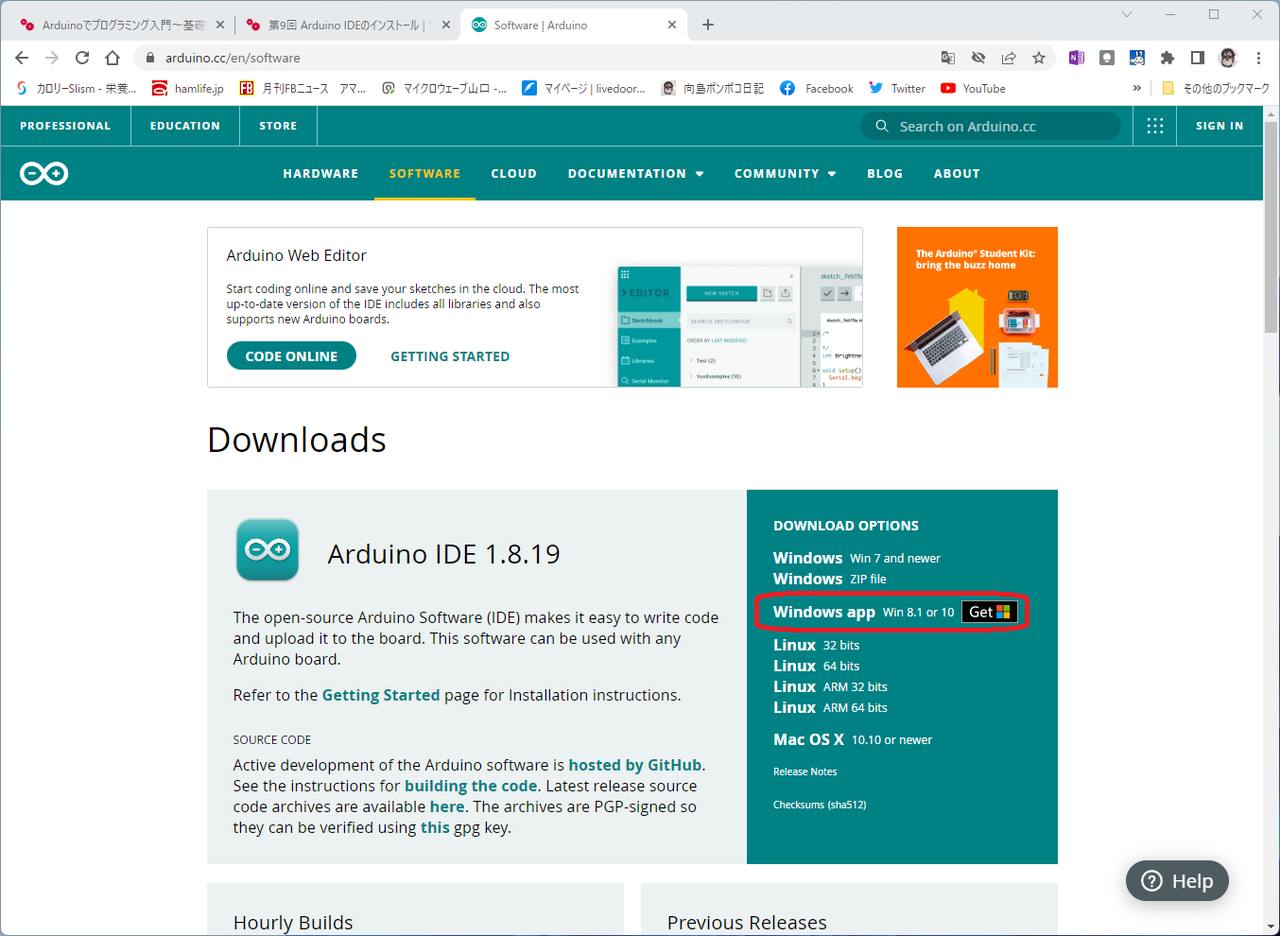Follow the 'hosted by GitHub' link

[635, 765]
